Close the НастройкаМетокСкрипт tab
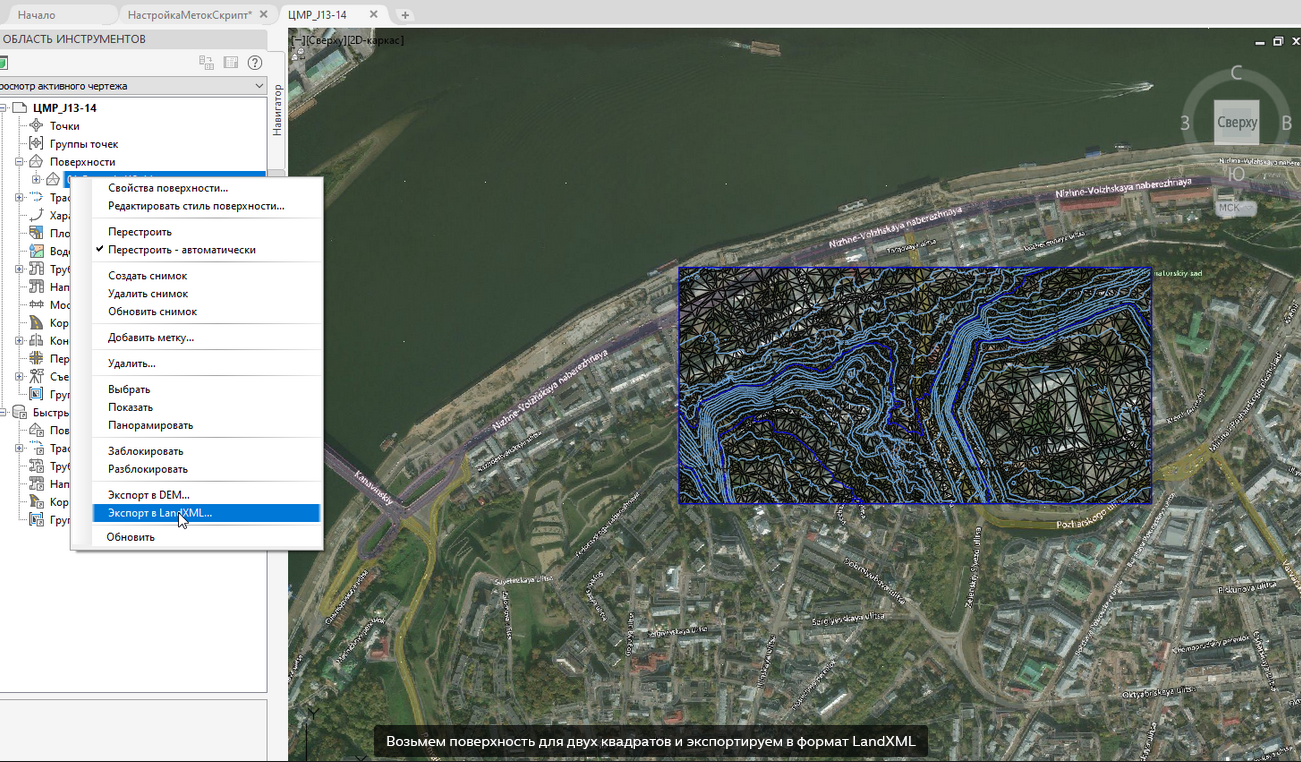Image resolution: width=1301 pixels, height=762 pixels. (263, 15)
